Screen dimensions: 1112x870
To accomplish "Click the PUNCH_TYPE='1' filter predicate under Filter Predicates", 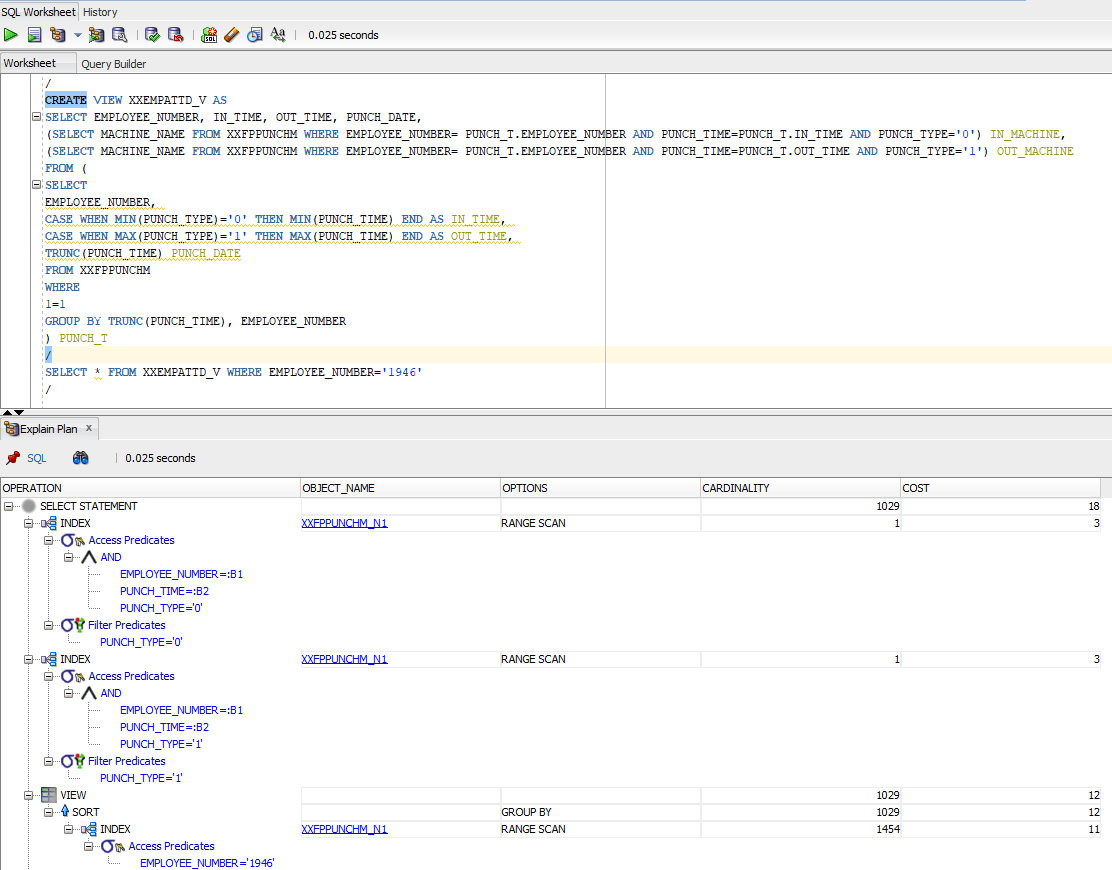I will click(141, 778).
